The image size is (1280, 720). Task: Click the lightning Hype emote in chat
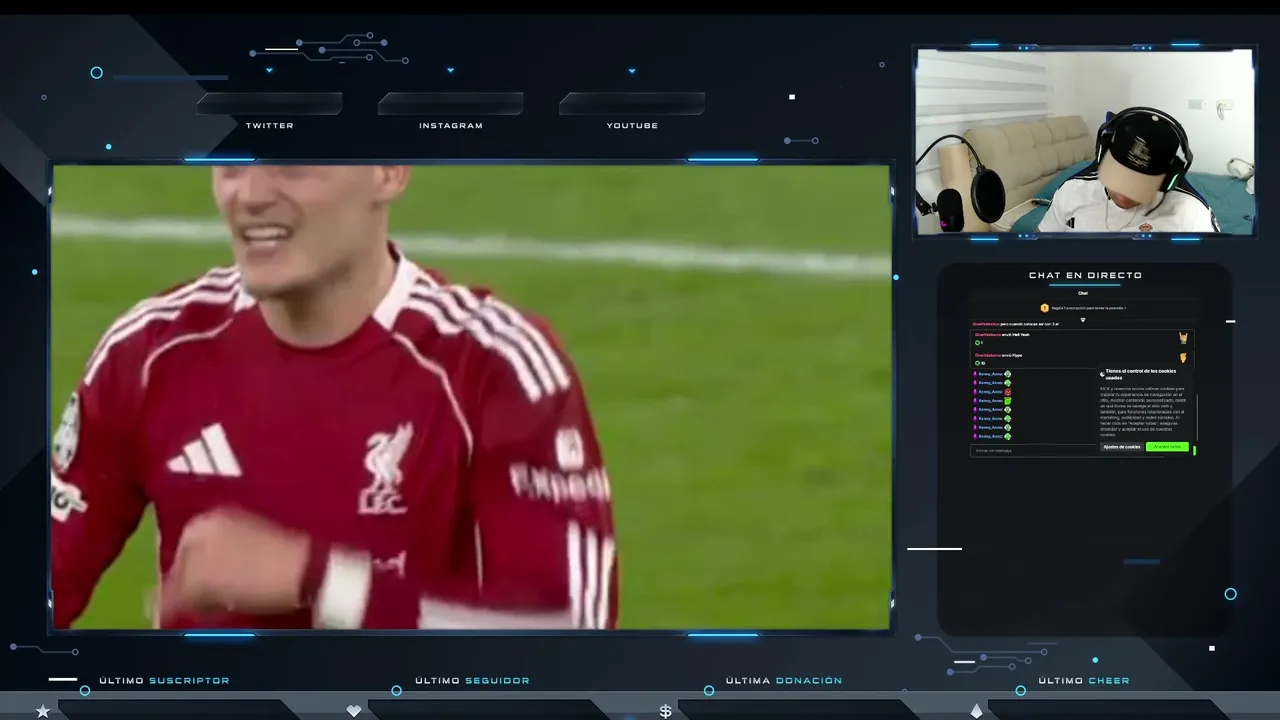[x=1183, y=358]
